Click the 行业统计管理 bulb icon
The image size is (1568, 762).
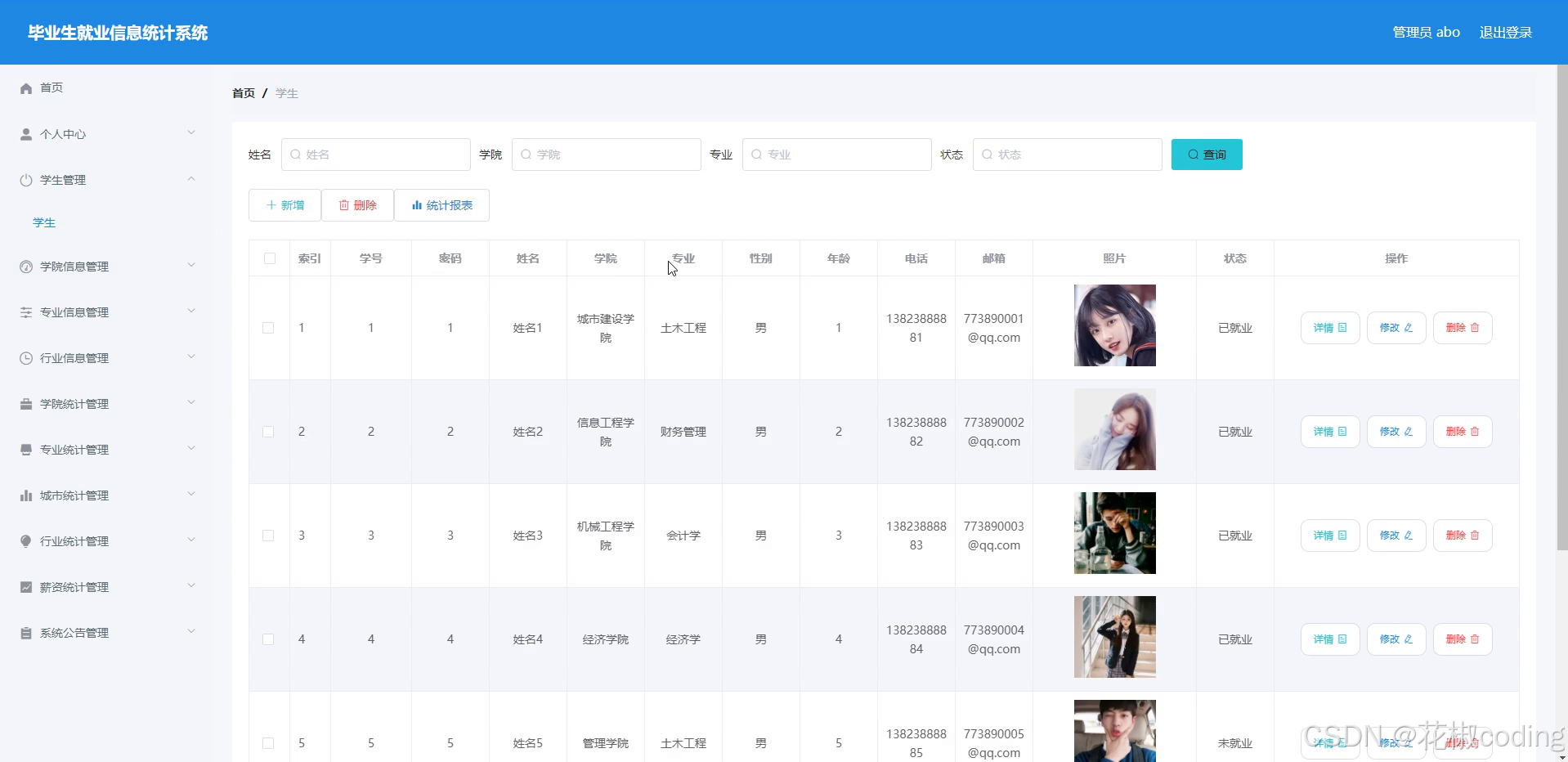(x=26, y=541)
